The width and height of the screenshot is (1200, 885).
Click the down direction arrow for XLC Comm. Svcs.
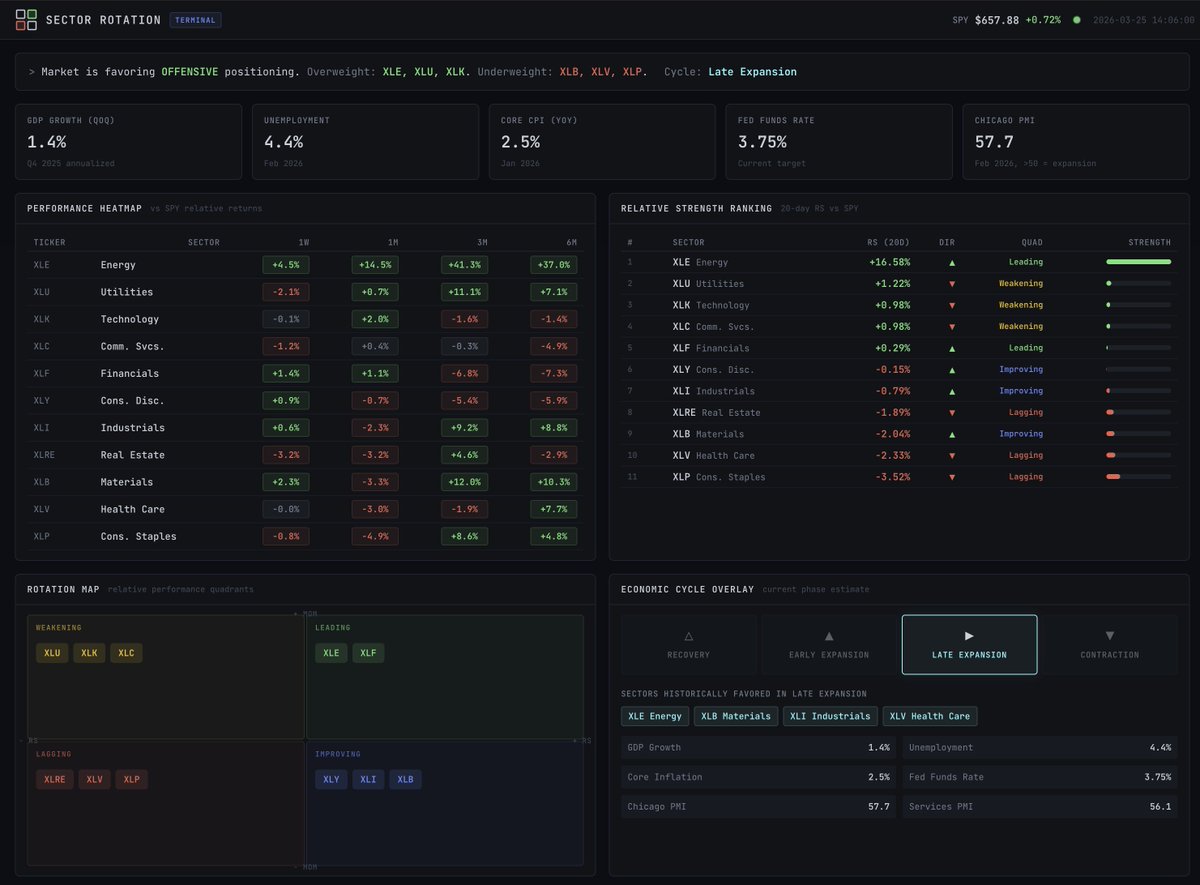pyautogui.click(x=952, y=327)
